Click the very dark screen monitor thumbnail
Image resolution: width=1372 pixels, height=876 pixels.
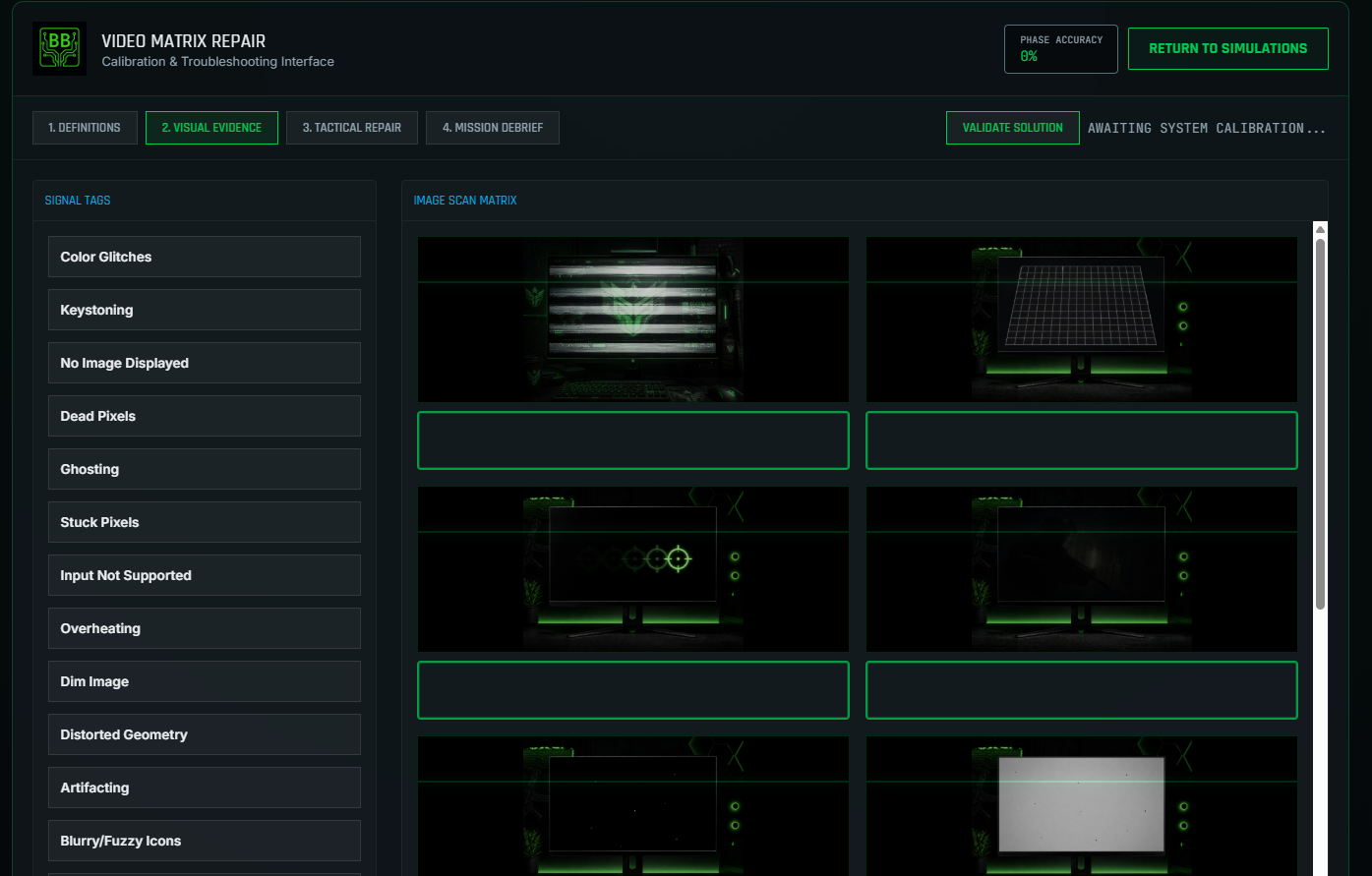1082,569
